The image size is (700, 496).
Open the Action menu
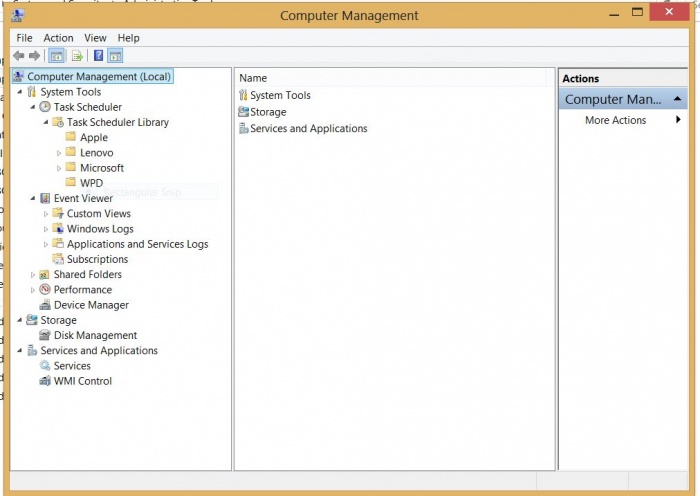[x=58, y=38]
